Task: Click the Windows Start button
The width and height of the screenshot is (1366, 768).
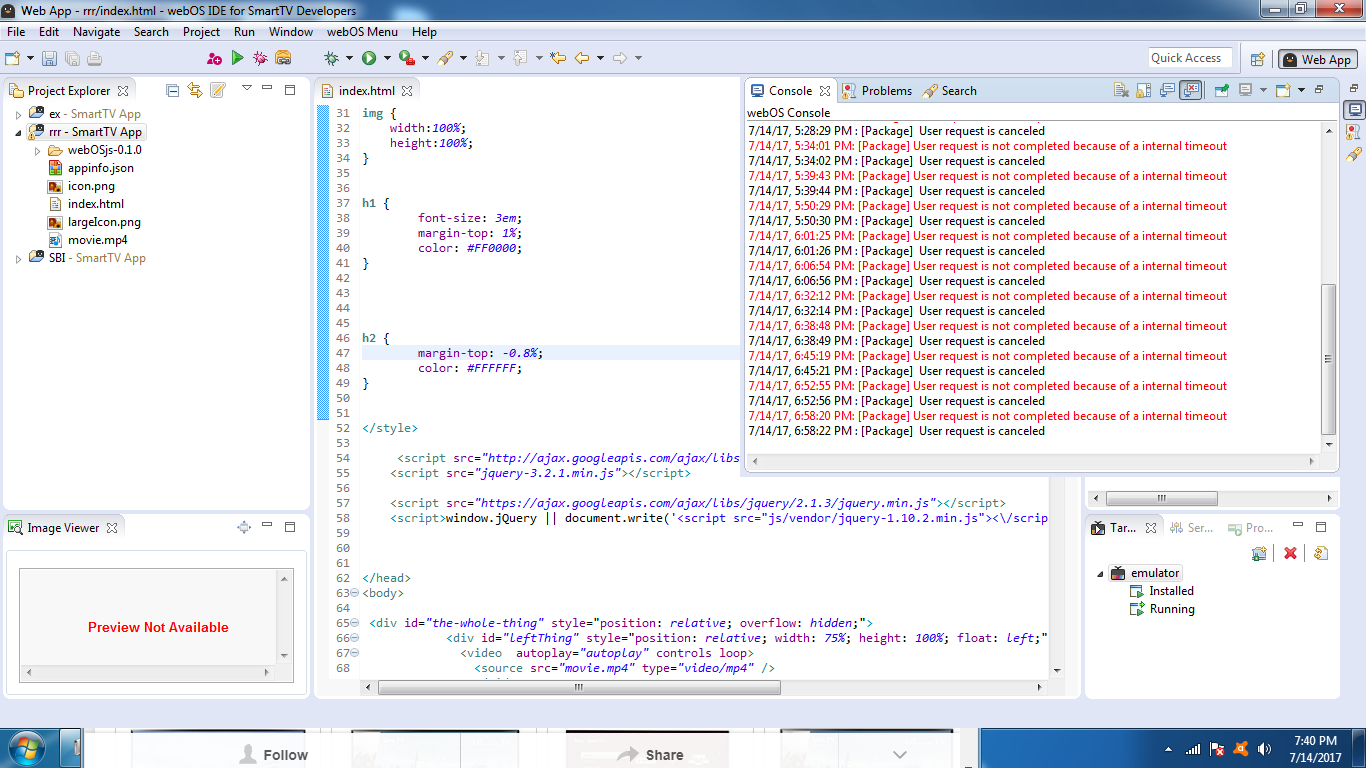Action: click(x=25, y=749)
